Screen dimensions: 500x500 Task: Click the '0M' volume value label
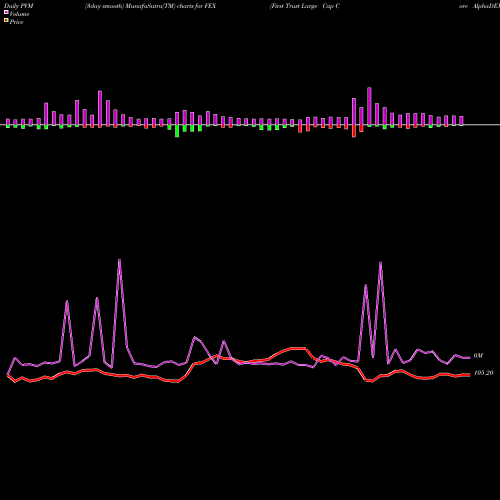coord(478,356)
